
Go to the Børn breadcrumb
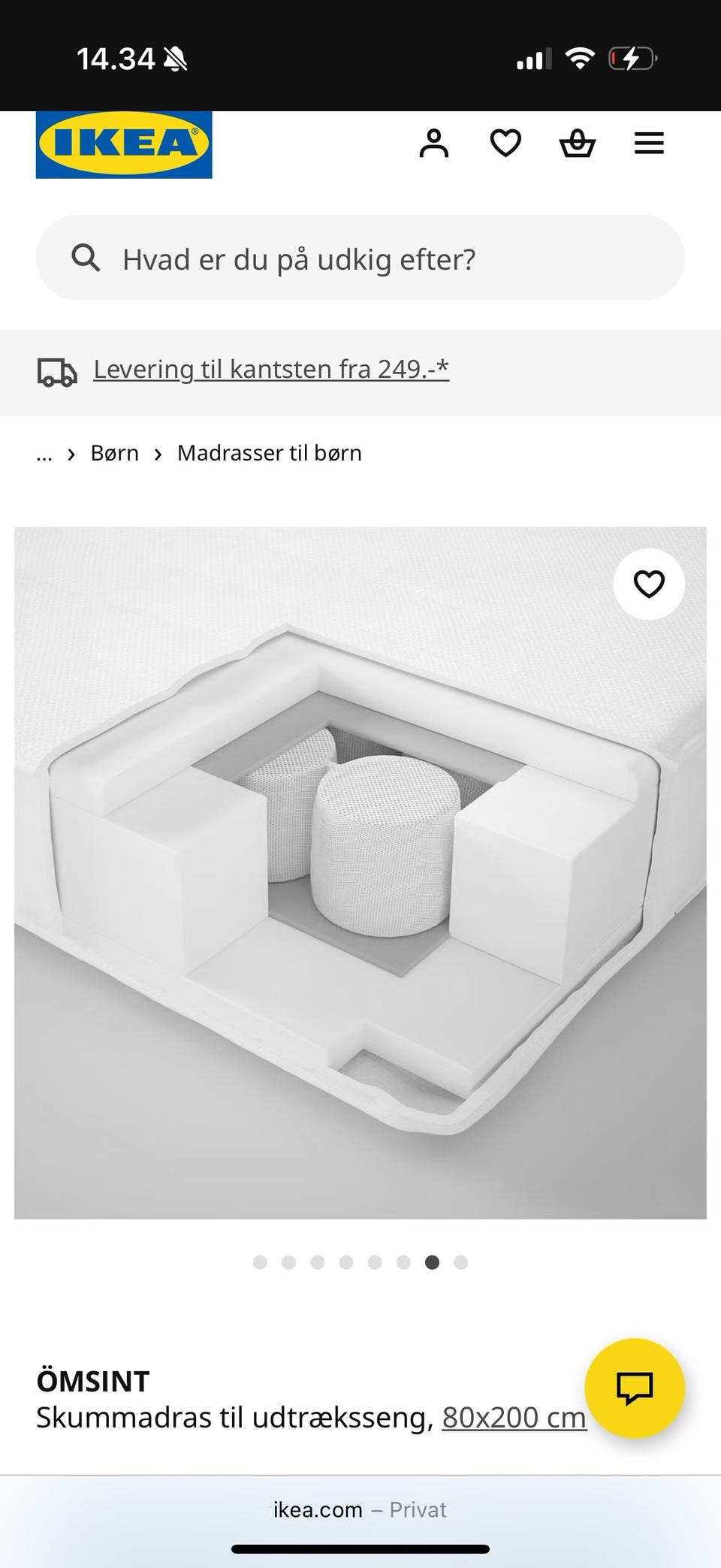(115, 453)
